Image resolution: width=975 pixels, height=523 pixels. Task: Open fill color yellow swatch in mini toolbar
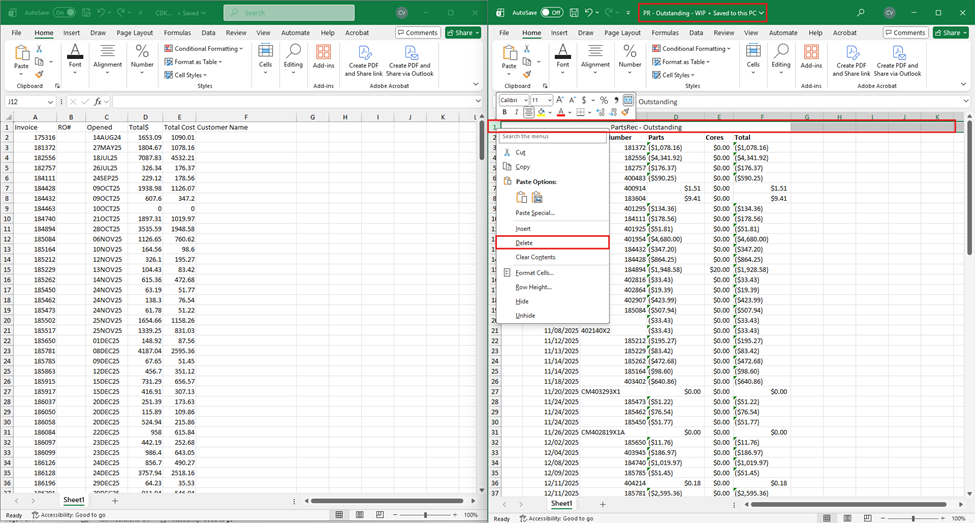click(541, 113)
